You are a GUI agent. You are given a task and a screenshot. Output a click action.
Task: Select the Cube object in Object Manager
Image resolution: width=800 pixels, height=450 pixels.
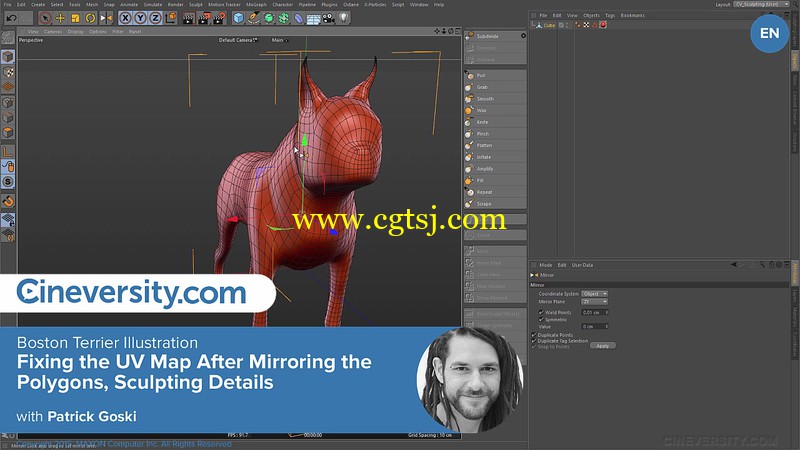click(x=549, y=25)
